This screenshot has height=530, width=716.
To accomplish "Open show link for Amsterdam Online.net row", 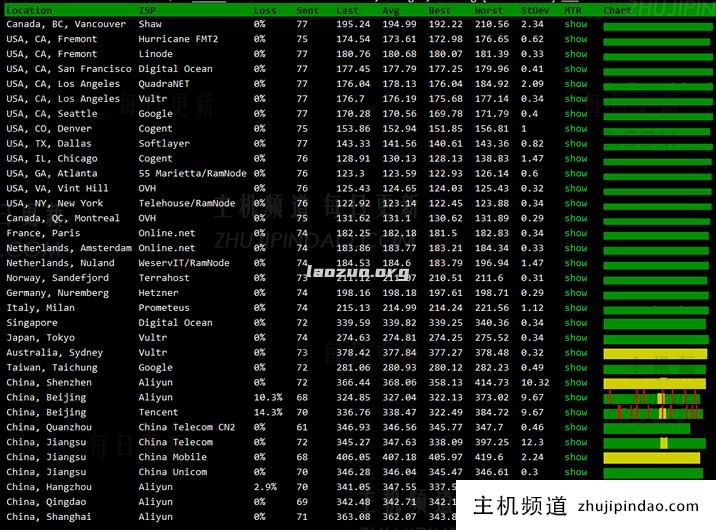I will 575,248.
